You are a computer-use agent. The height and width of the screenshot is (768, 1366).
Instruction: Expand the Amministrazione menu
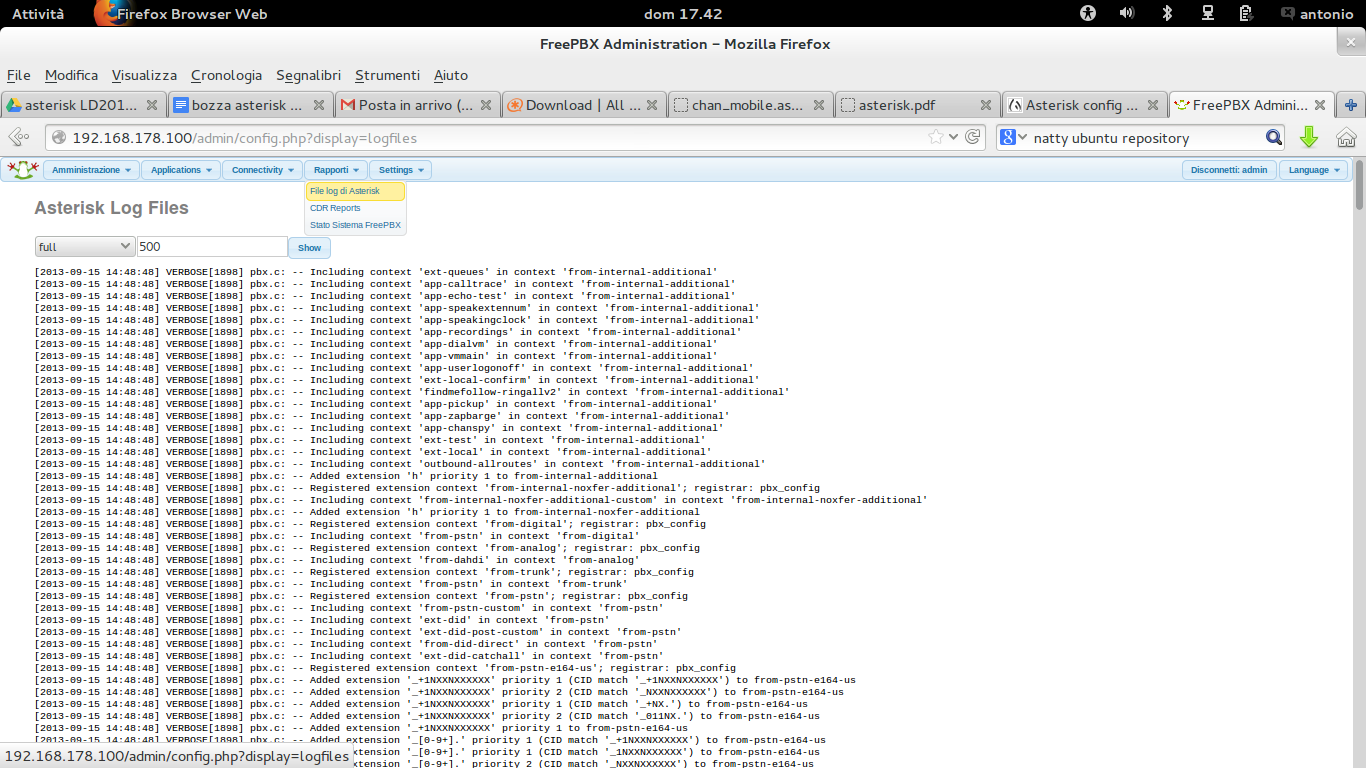(91, 170)
